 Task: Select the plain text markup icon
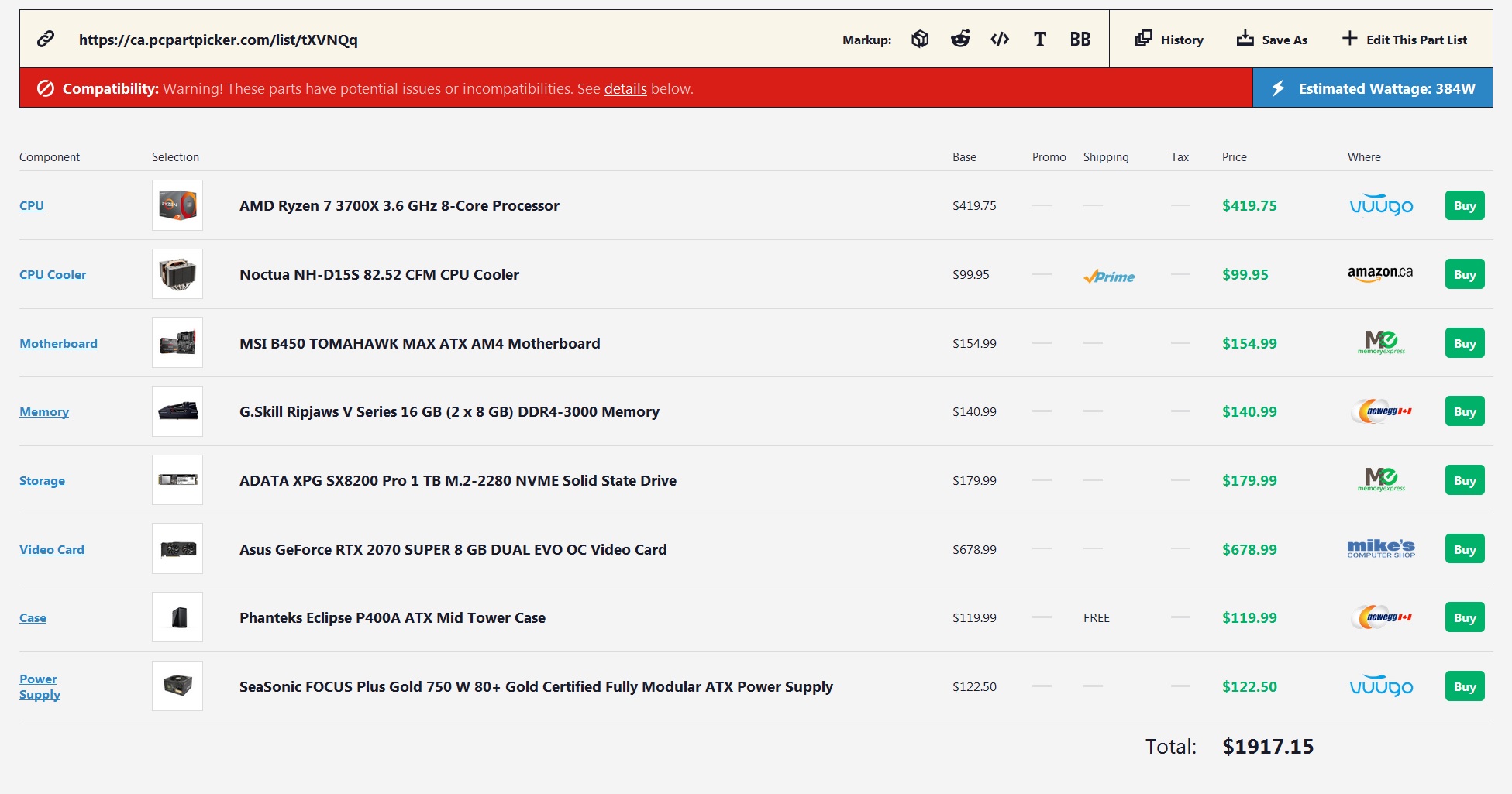[x=1040, y=39]
